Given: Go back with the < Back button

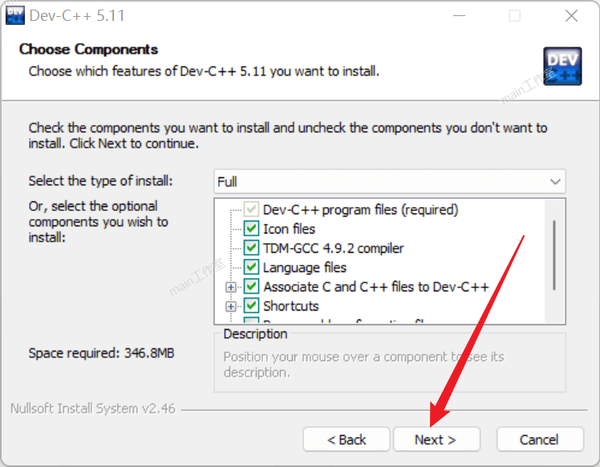Looking at the screenshot, I should tap(346, 439).
